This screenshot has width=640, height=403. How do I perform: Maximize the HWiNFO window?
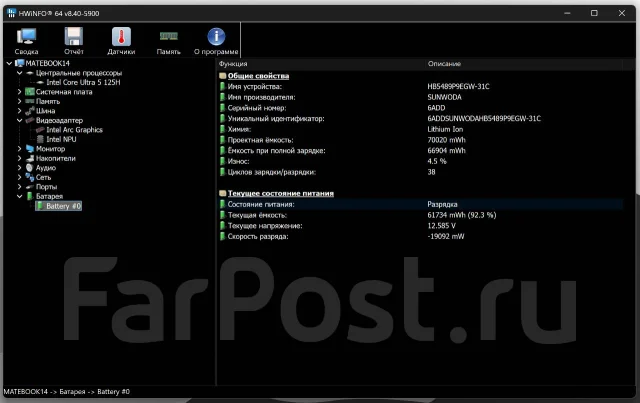[594, 13]
